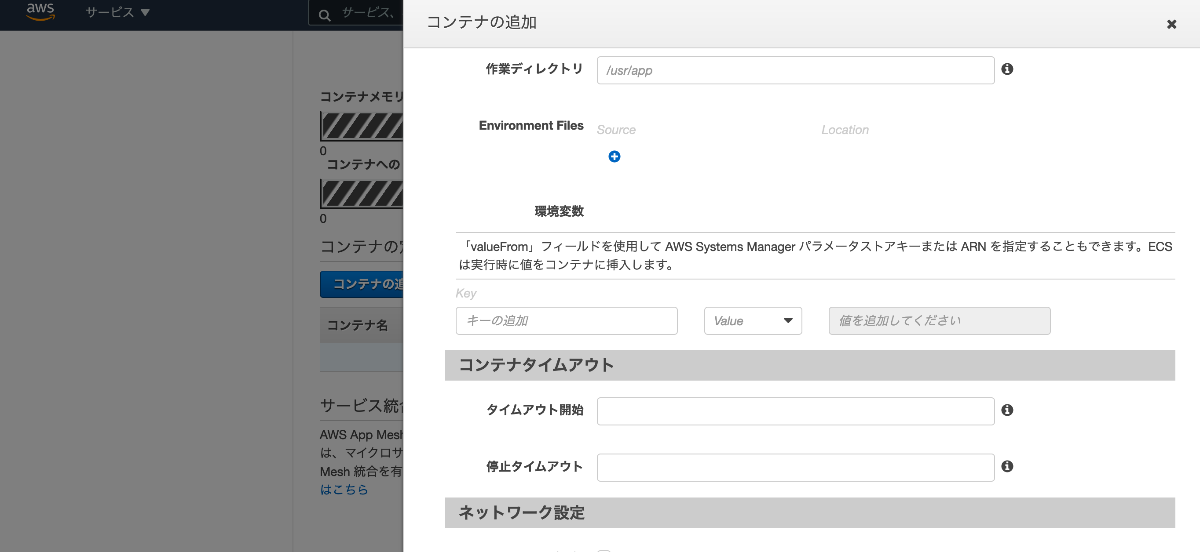The height and width of the screenshot is (552, 1200).
Task: Open the はこちら link
Action: (x=344, y=490)
